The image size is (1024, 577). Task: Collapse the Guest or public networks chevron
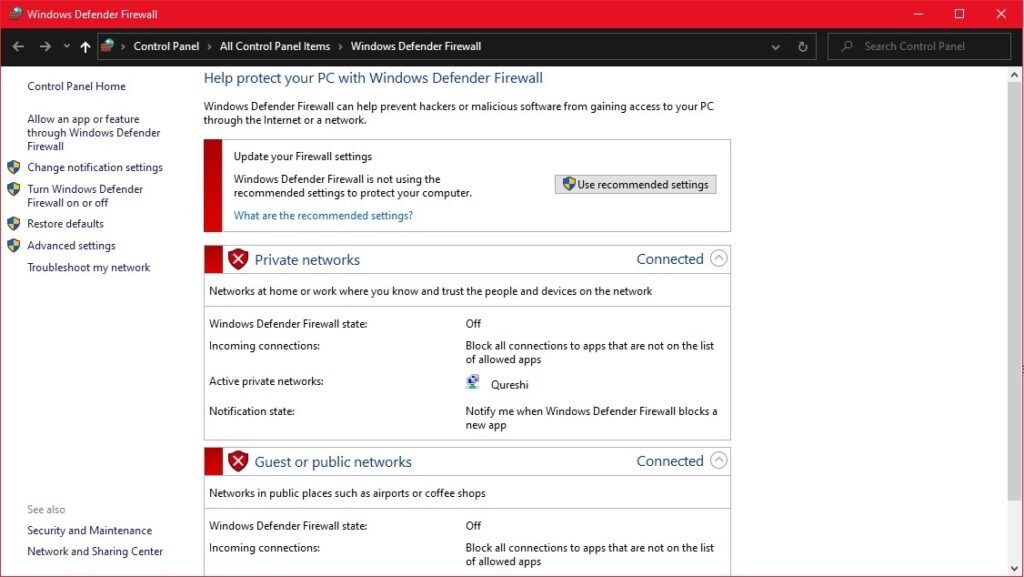tap(718, 461)
